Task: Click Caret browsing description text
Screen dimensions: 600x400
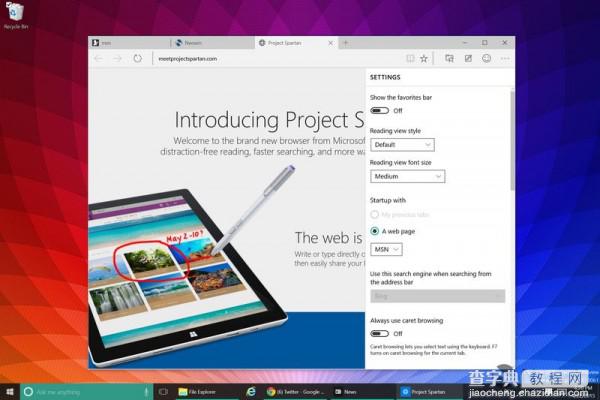Action: [x=434, y=350]
